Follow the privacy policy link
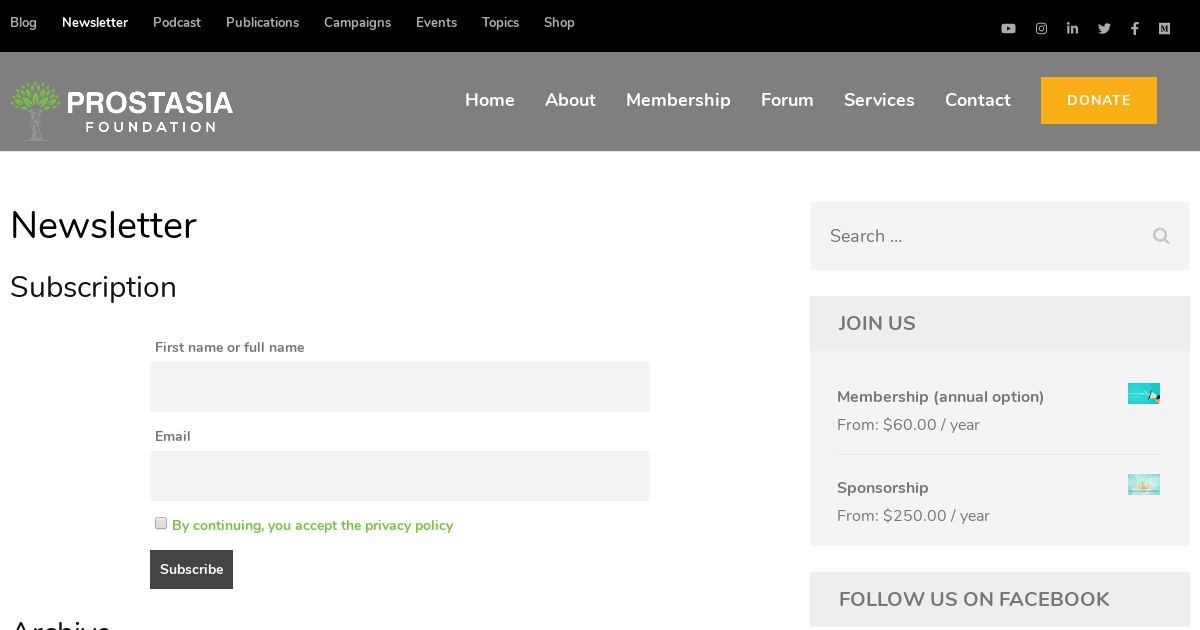 [312, 526]
